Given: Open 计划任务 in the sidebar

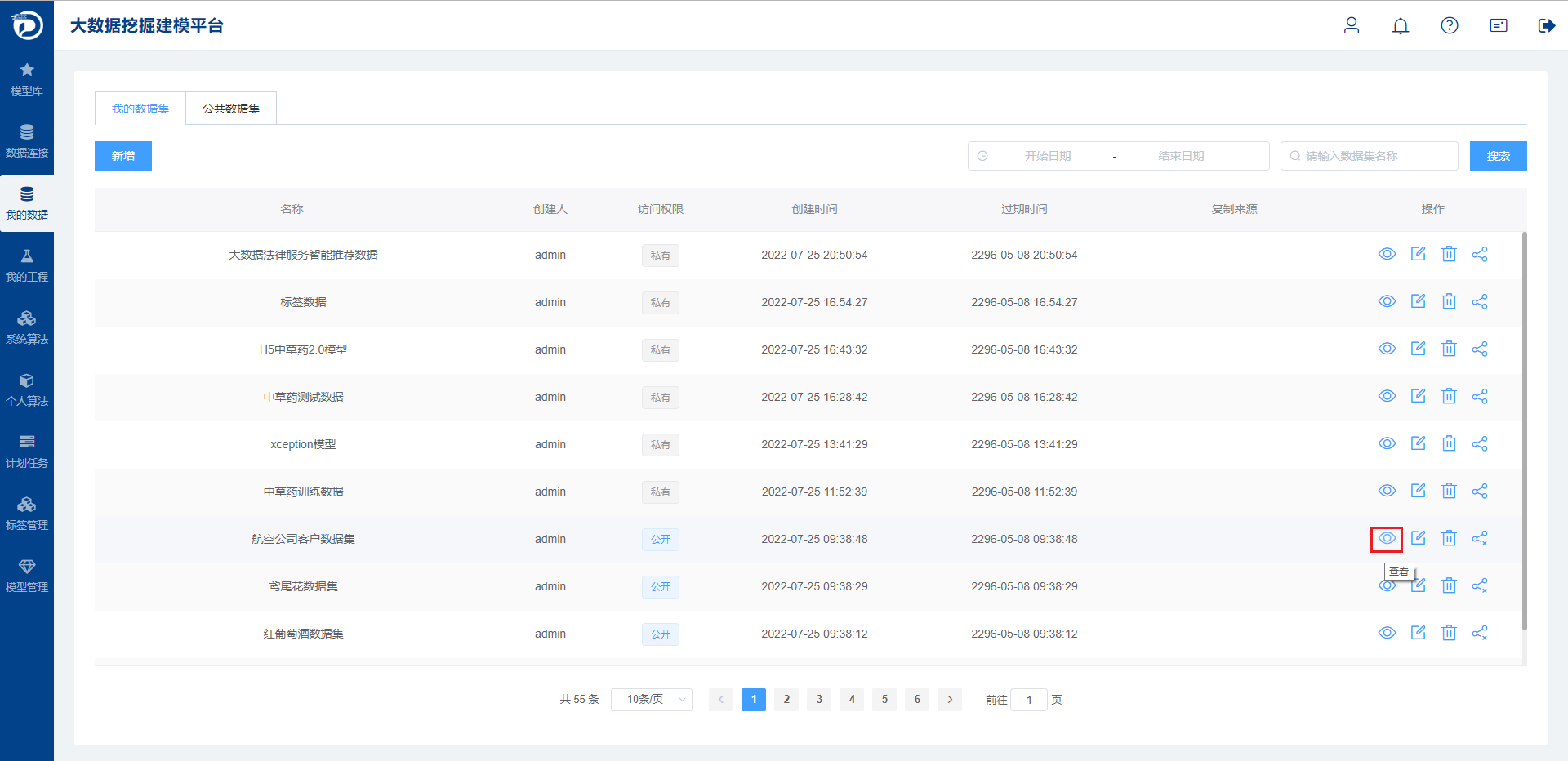Looking at the screenshot, I should (x=27, y=452).
